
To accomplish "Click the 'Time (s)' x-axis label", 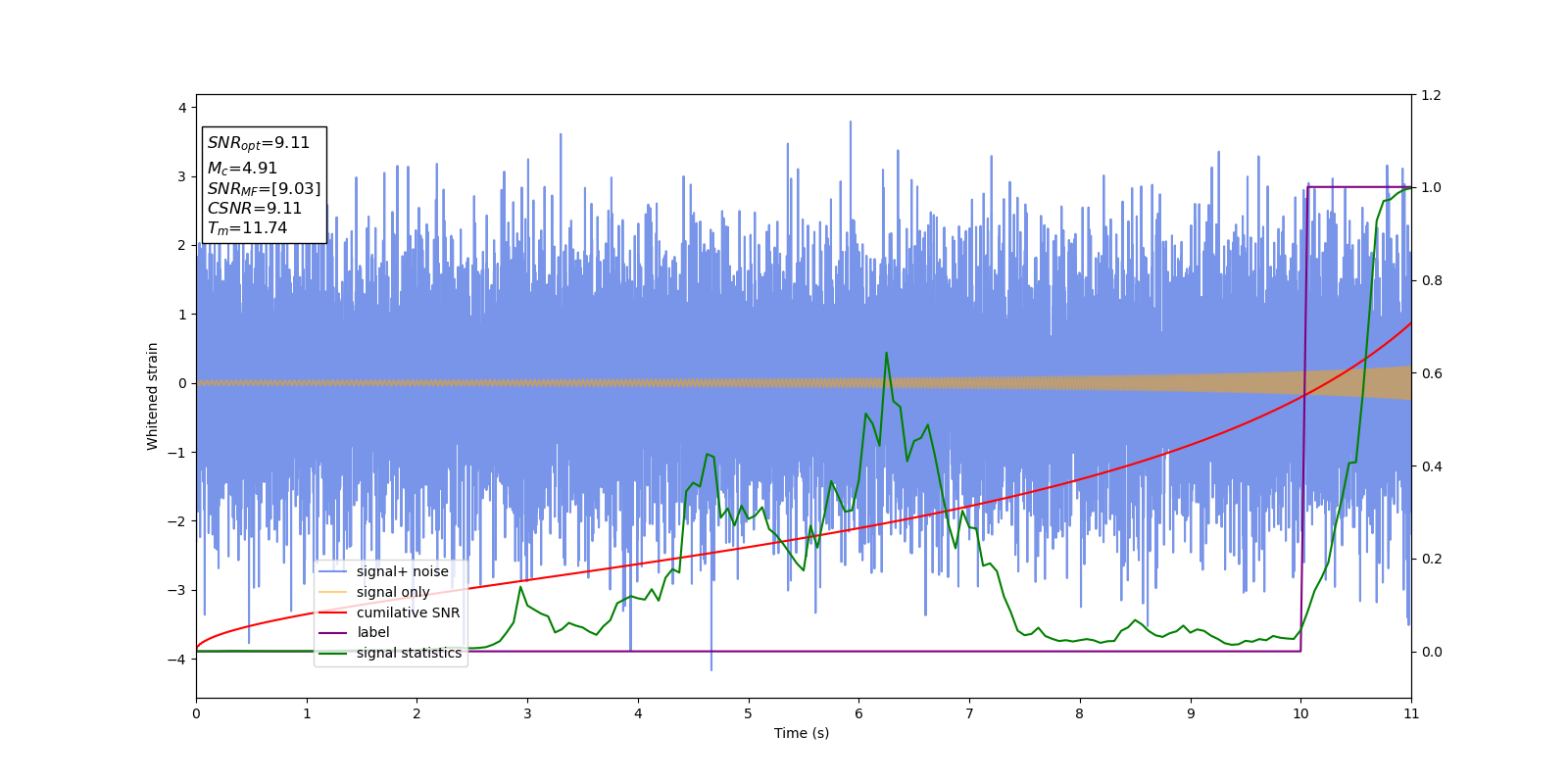I will [802, 733].
